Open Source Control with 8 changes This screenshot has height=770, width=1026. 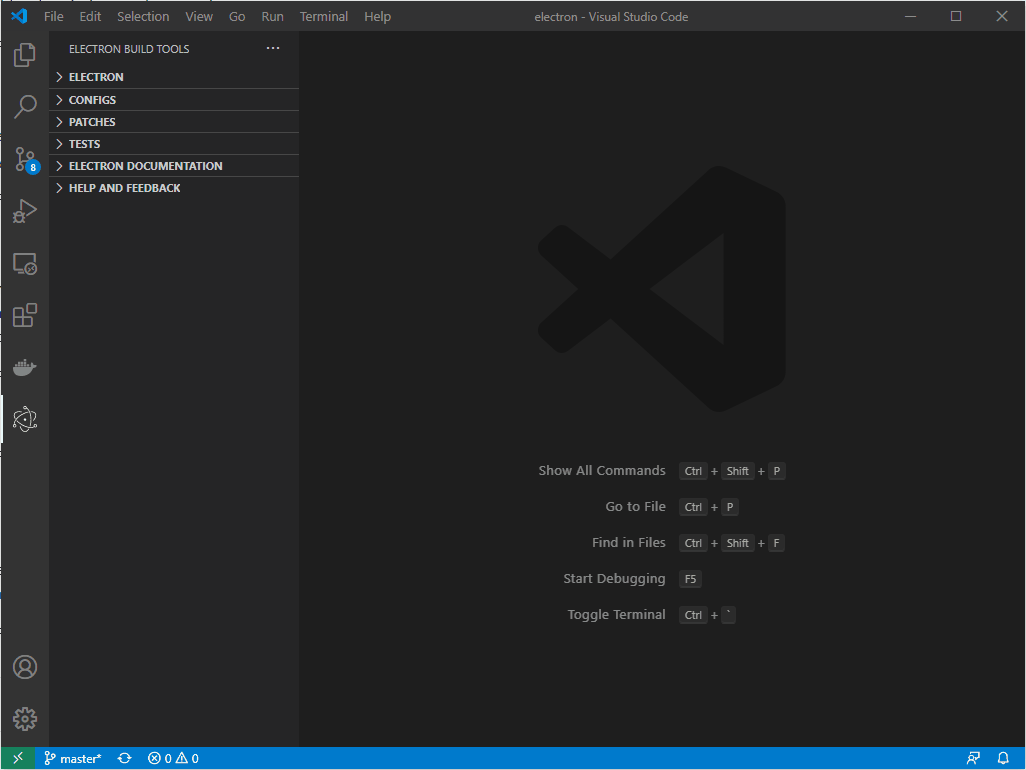[25, 159]
